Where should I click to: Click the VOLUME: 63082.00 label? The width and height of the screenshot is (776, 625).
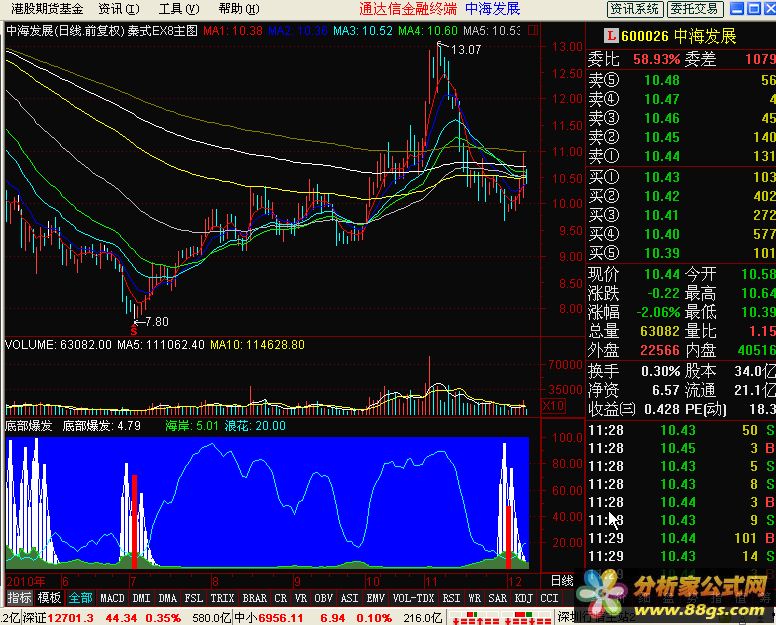pos(58,345)
